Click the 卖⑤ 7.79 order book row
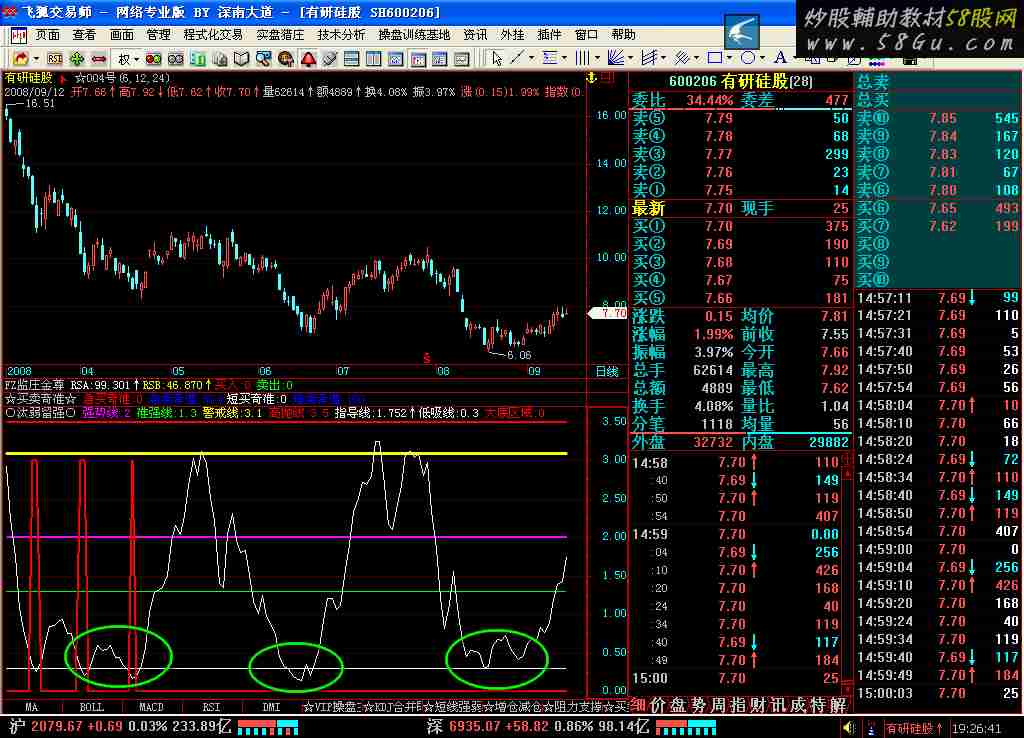This screenshot has height=738, width=1024. pyautogui.click(x=740, y=118)
